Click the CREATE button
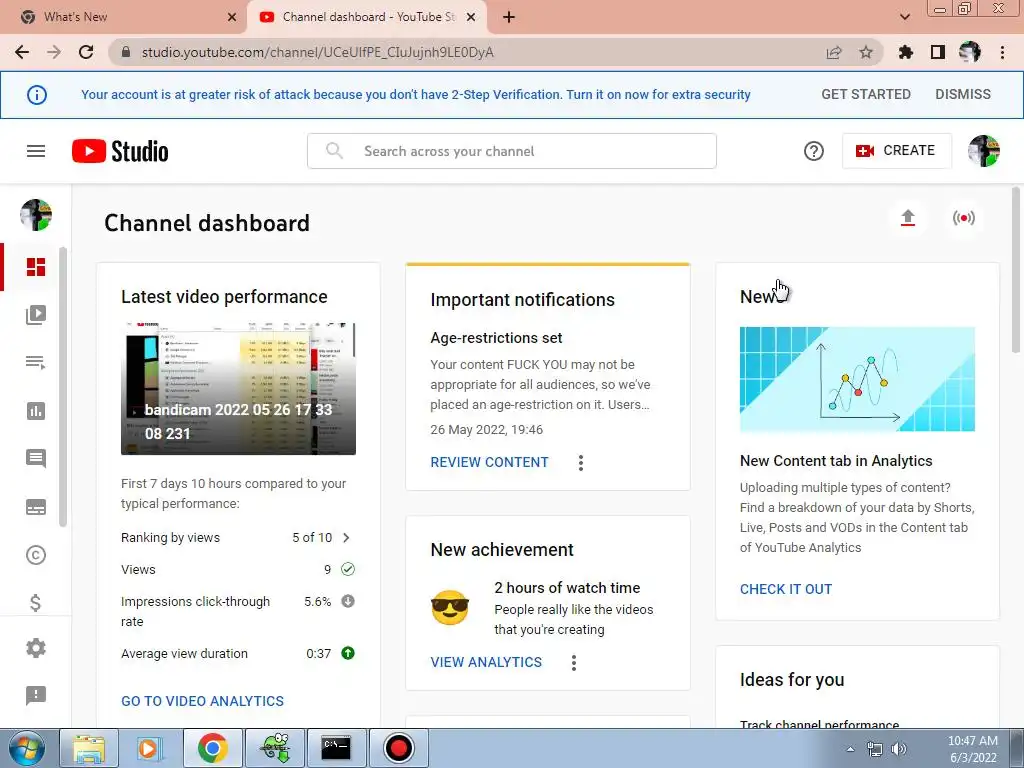1024x768 pixels. click(896, 151)
